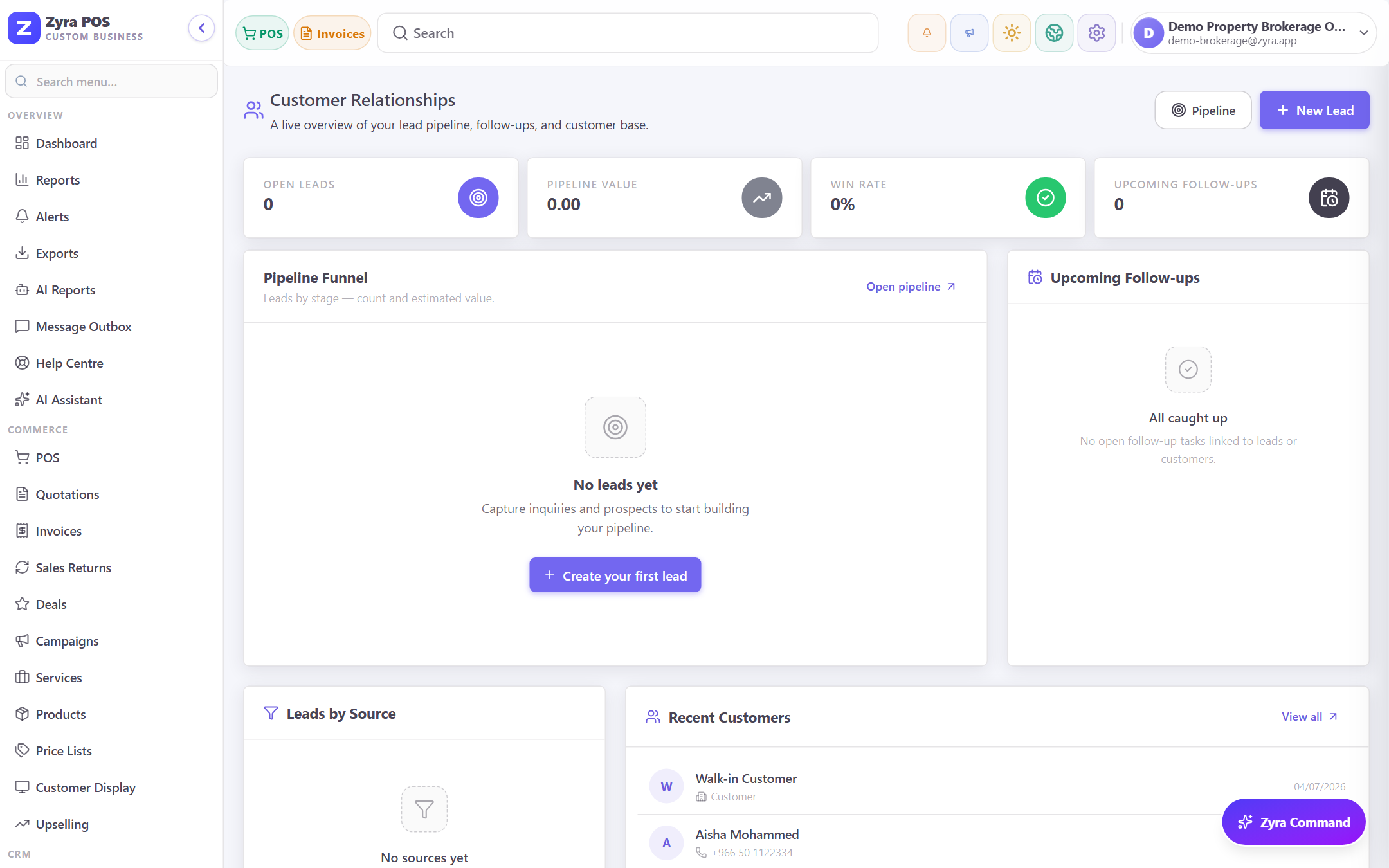Click the Price Lists tag icon

23,751
